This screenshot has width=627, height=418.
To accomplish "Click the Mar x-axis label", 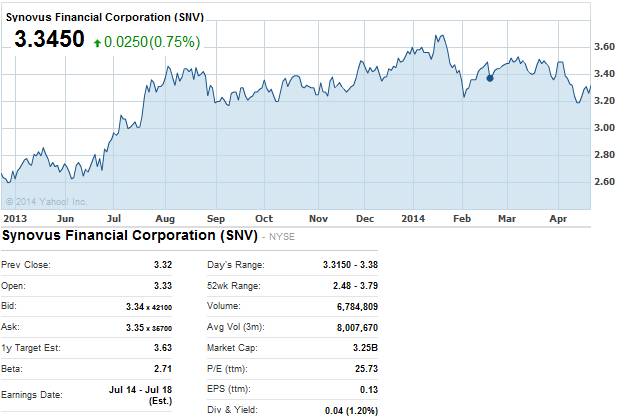I will [x=507, y=218].
